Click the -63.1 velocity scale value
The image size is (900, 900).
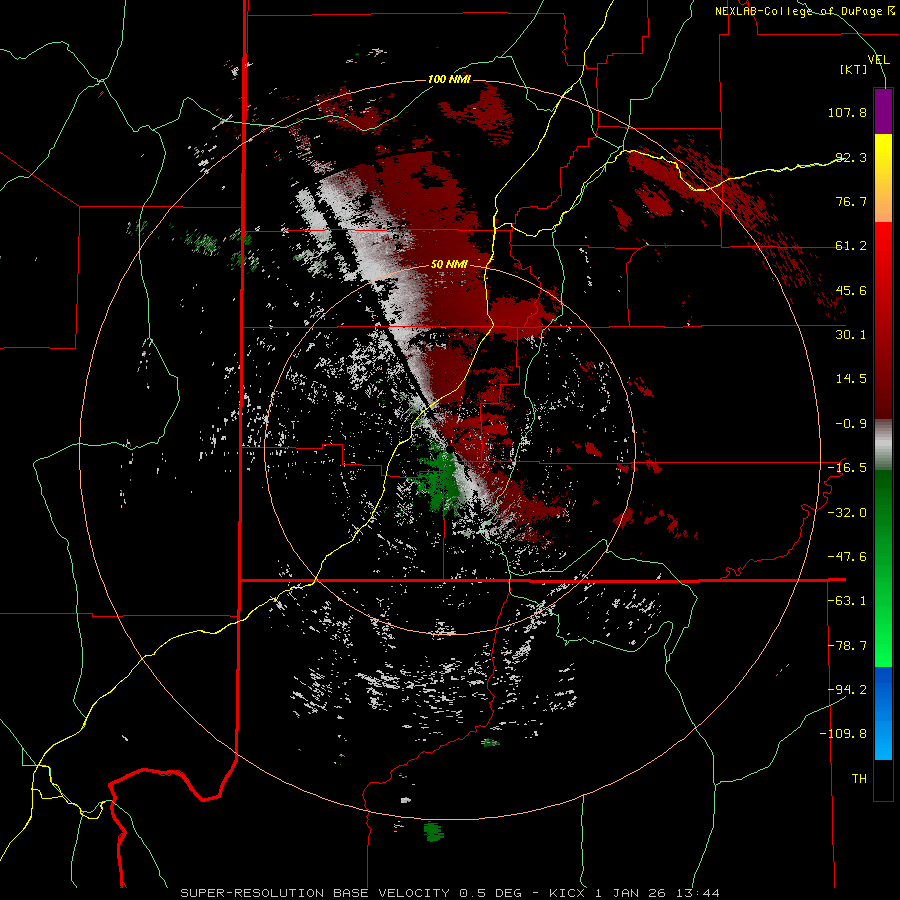pyautogui.click(x=847, y=601)
